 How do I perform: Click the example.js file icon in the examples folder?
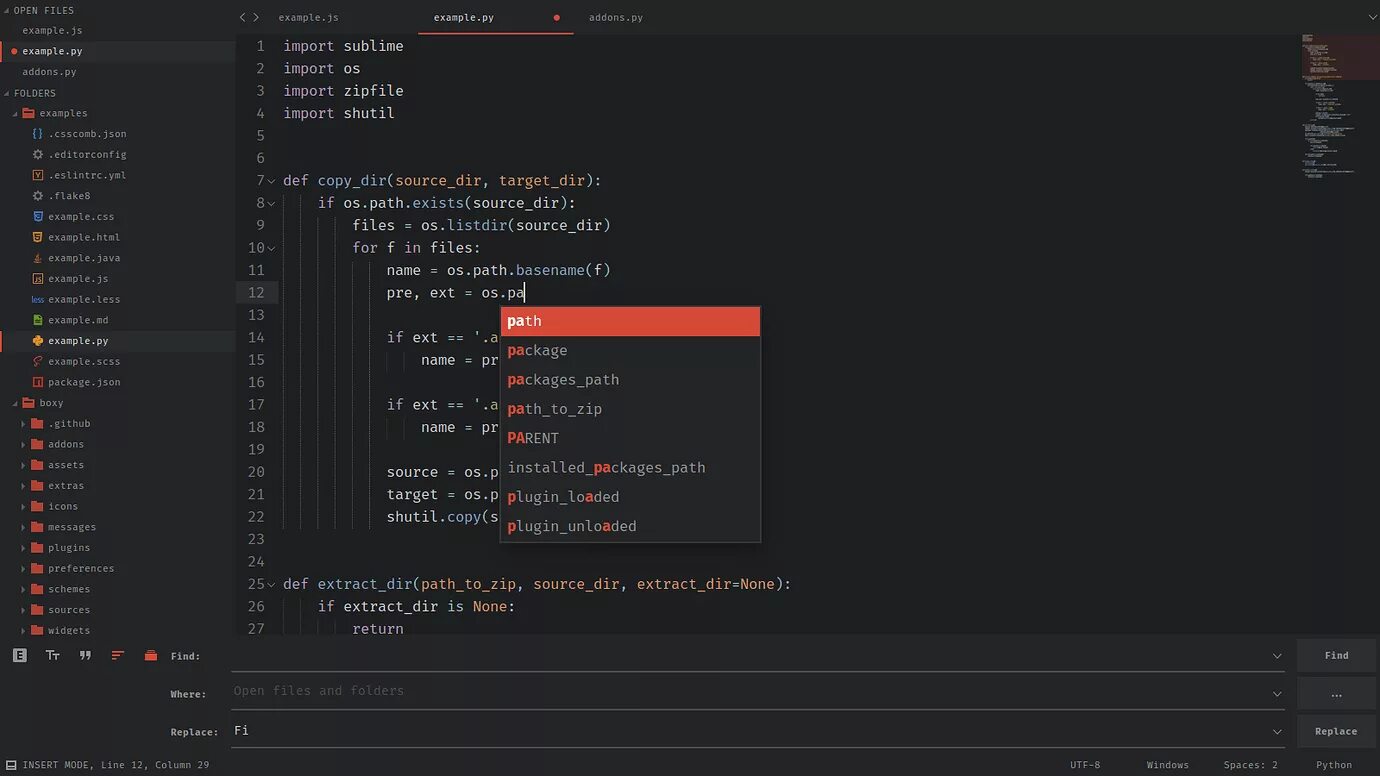point(37,278)
